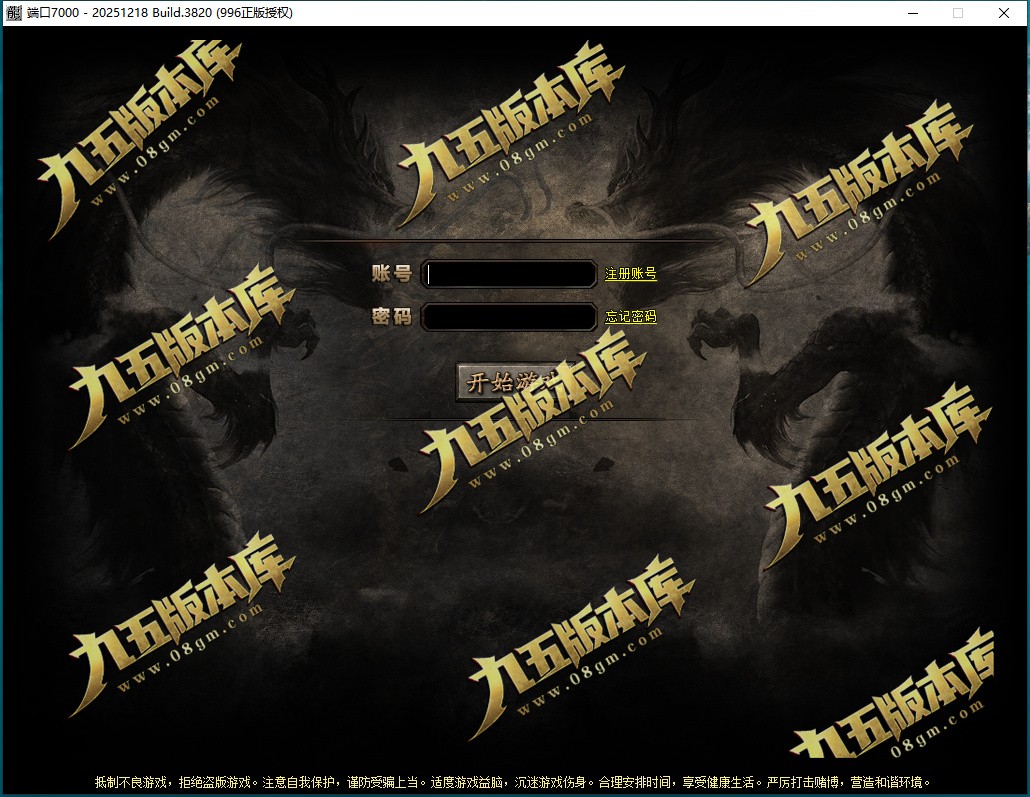Click the title bar text 端口7000
The width and height of the screenshot is (1030, 797).
53,12
